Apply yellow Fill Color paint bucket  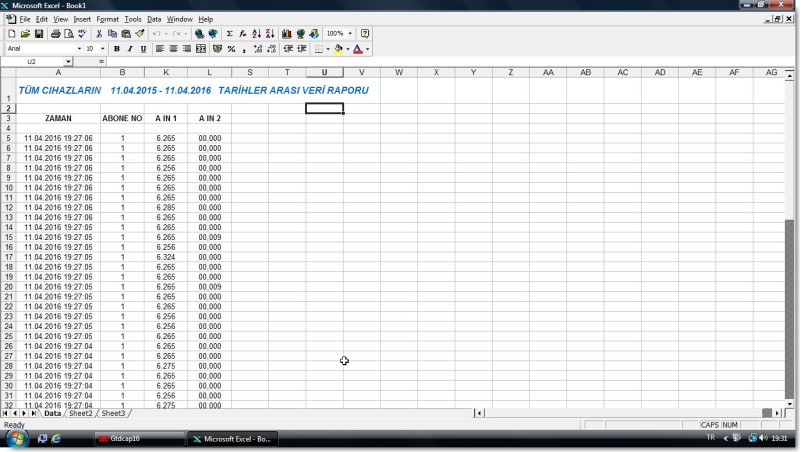[x=338, y=48]
